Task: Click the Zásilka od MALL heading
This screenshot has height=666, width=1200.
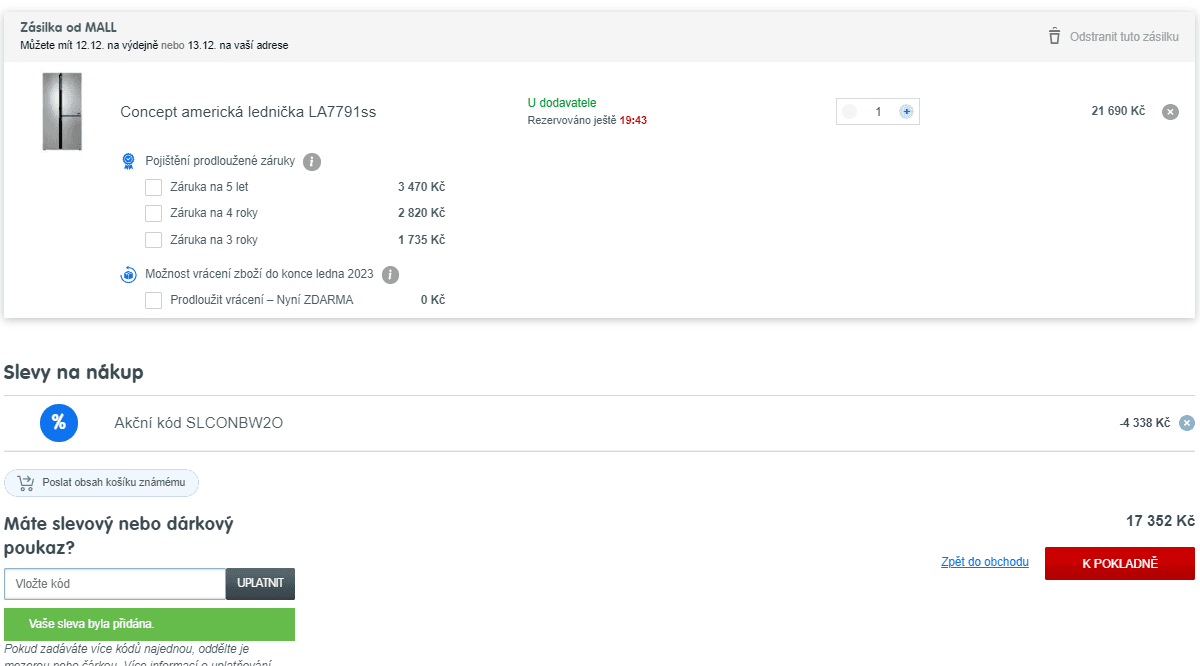Action: (69, 27)
